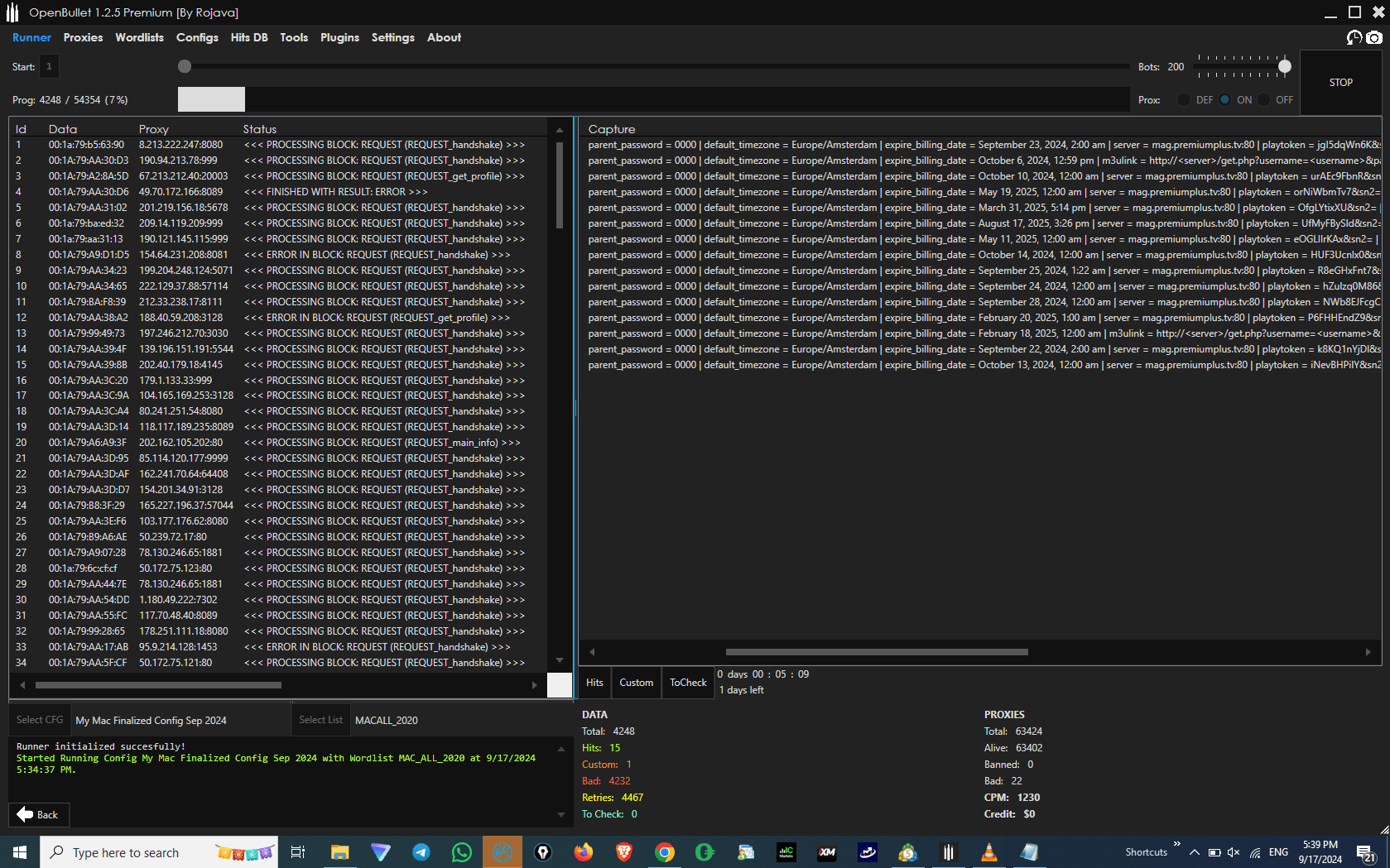Click the notepad icon on the taskbar

(1030, 852)
